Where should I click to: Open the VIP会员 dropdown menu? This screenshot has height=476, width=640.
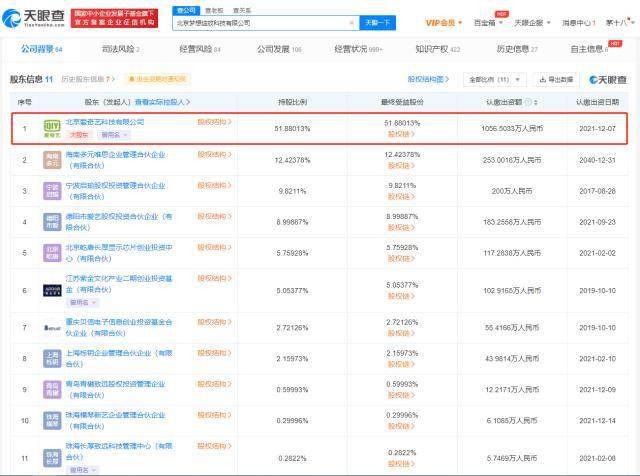[x=444, y=22]
